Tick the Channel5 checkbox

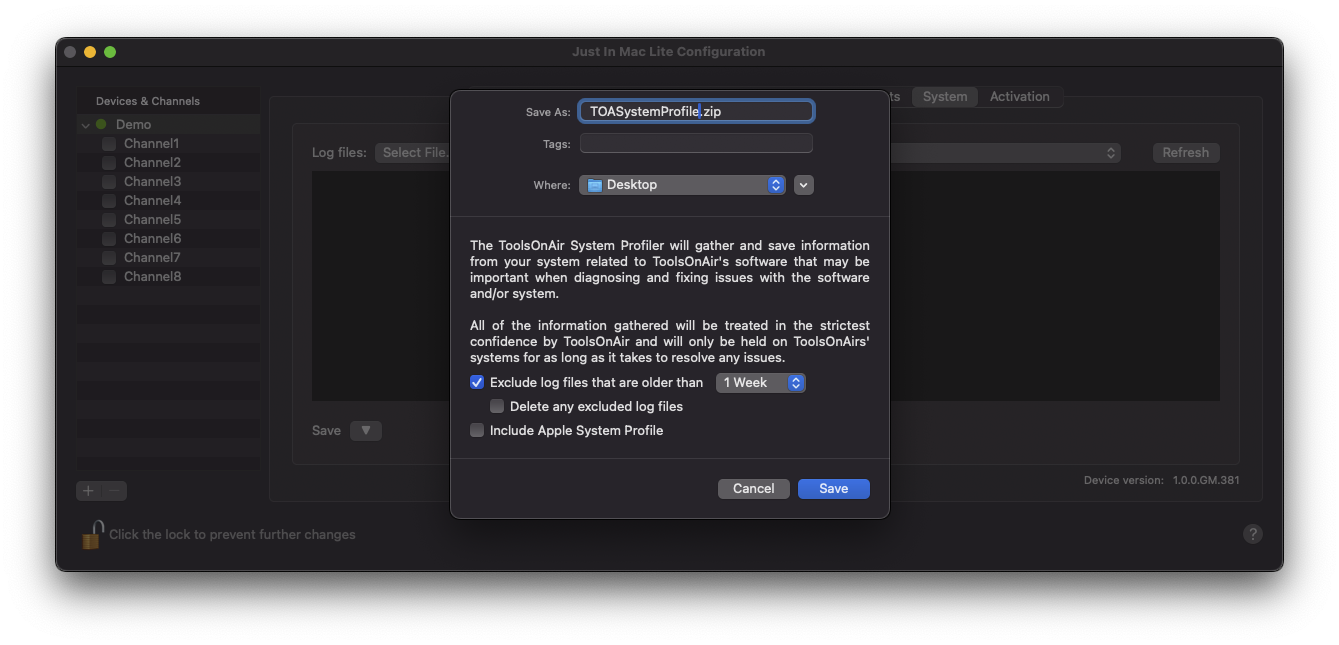[x=109, y=220]
